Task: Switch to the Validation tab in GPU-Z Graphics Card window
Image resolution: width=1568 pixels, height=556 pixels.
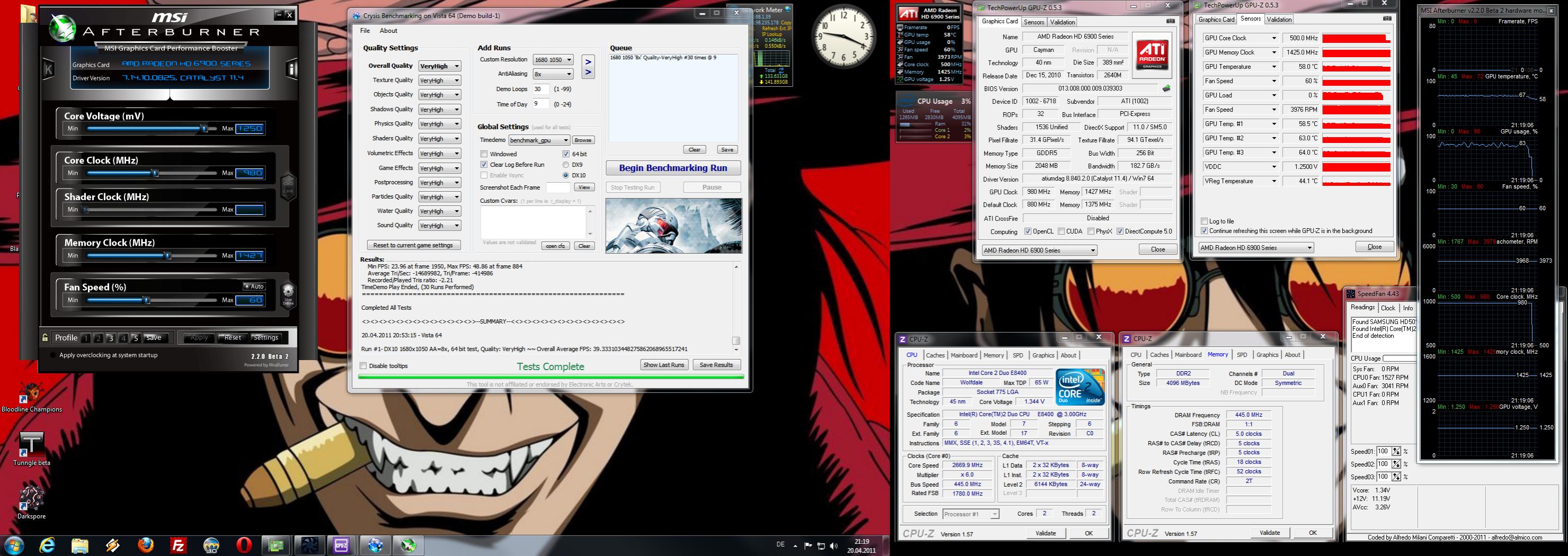Action: [1062, 22]
